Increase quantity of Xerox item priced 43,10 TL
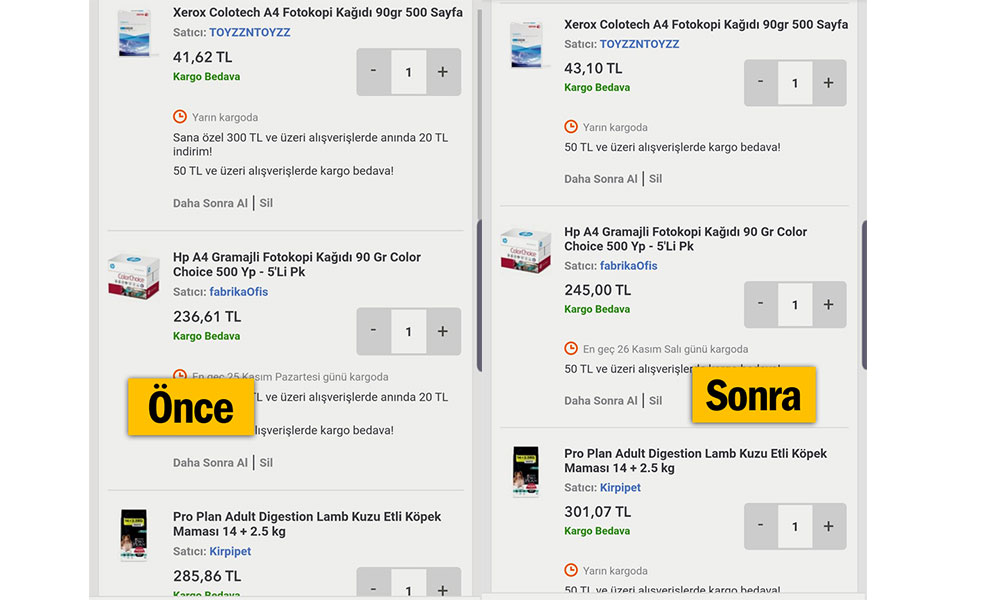Viewport: 1000px width, 600px height. tap(828, 83)
